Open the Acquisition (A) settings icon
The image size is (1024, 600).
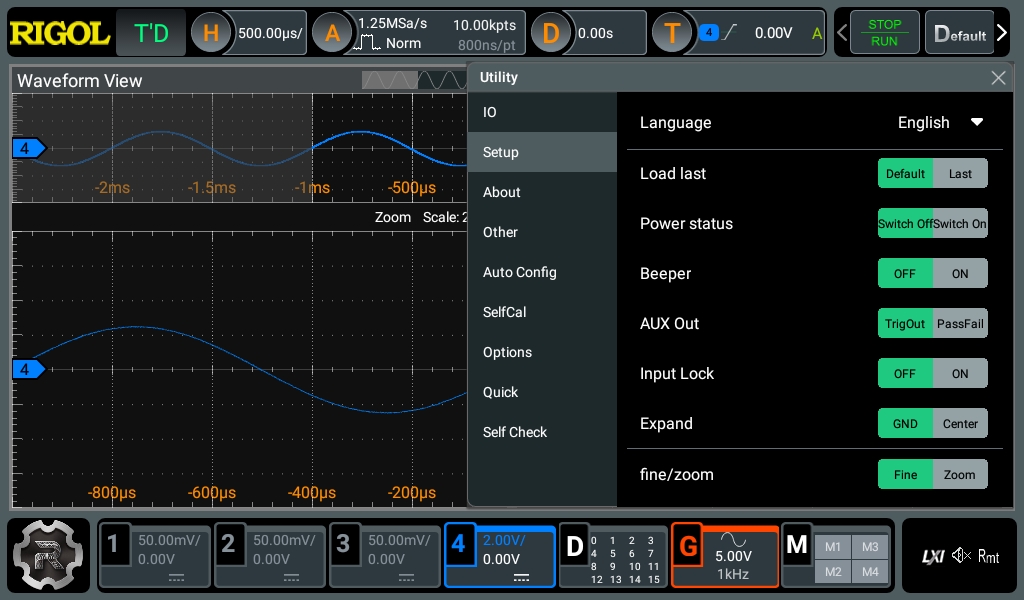(x=332, y=33)
